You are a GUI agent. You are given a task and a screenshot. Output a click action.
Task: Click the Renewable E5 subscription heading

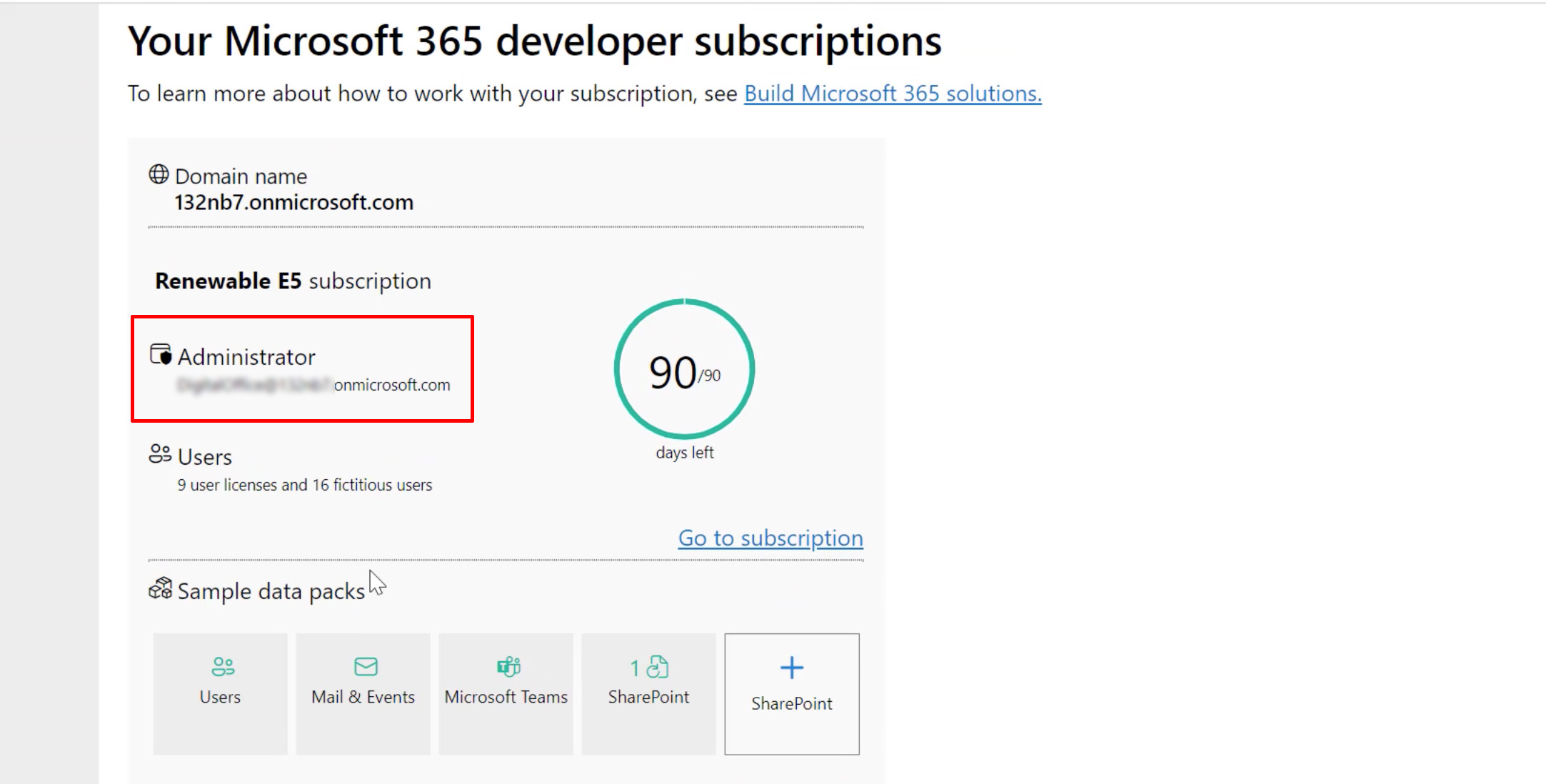(x=293, y=281)
